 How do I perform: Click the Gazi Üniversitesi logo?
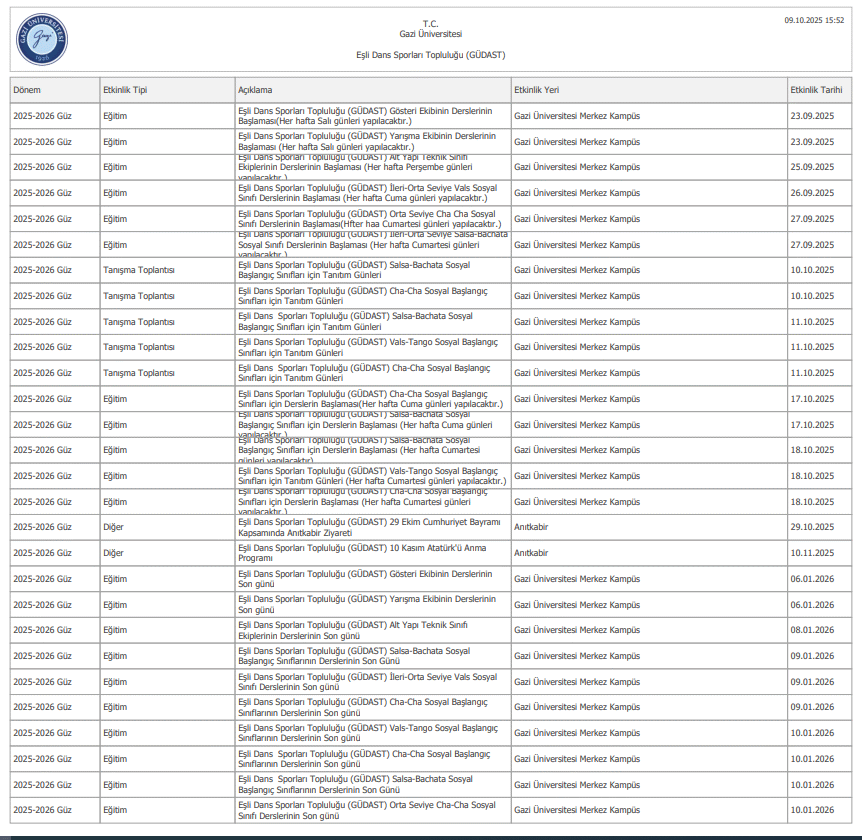(42, 38)
